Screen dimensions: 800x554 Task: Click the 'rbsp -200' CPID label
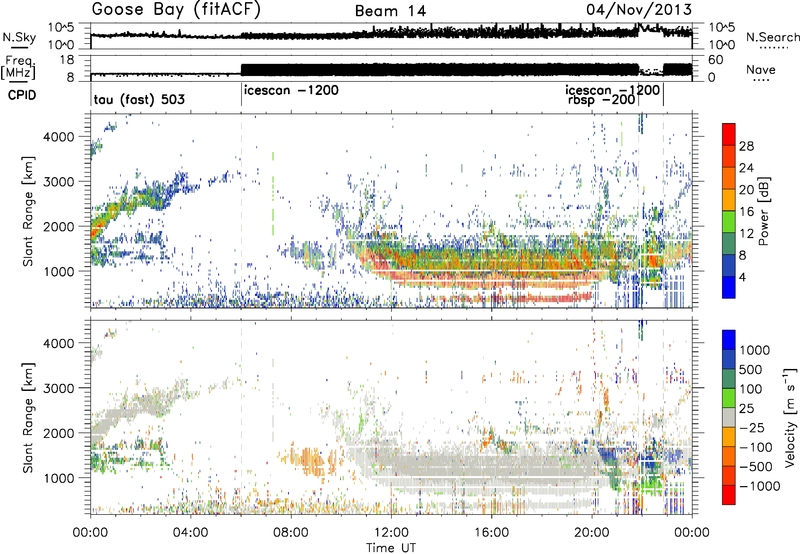(601, 99)
